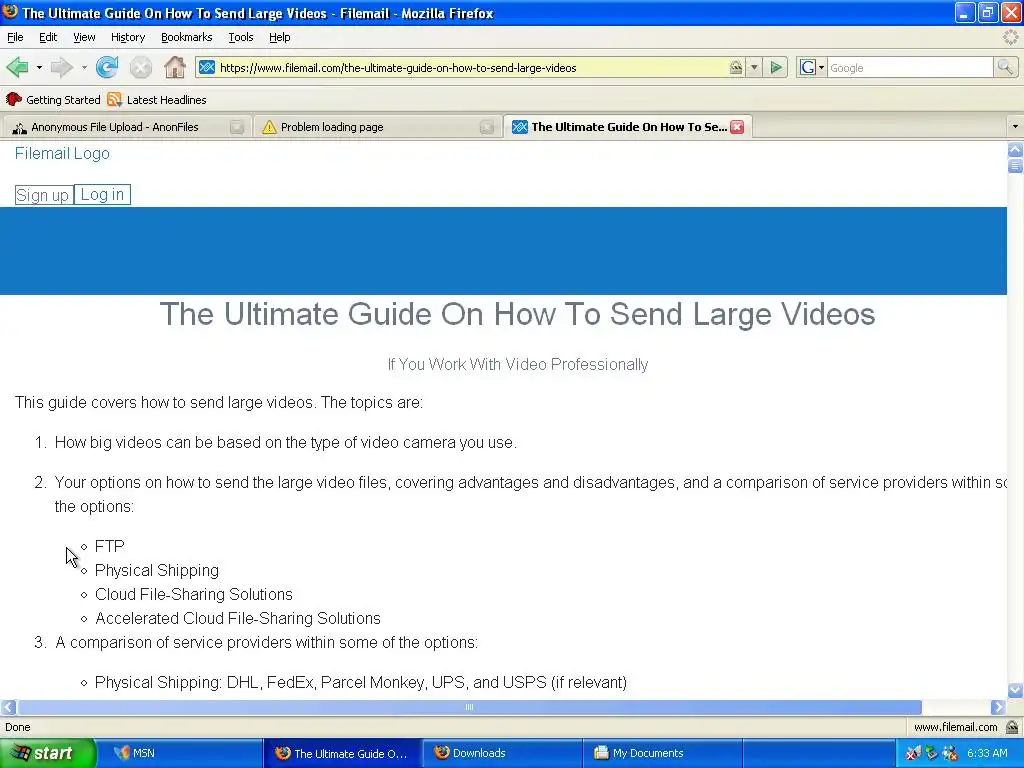Screen dimensions: 1024x768
Task: Close the AnonFiles tab
Action: pyautogui.click(x=237, y=127)
